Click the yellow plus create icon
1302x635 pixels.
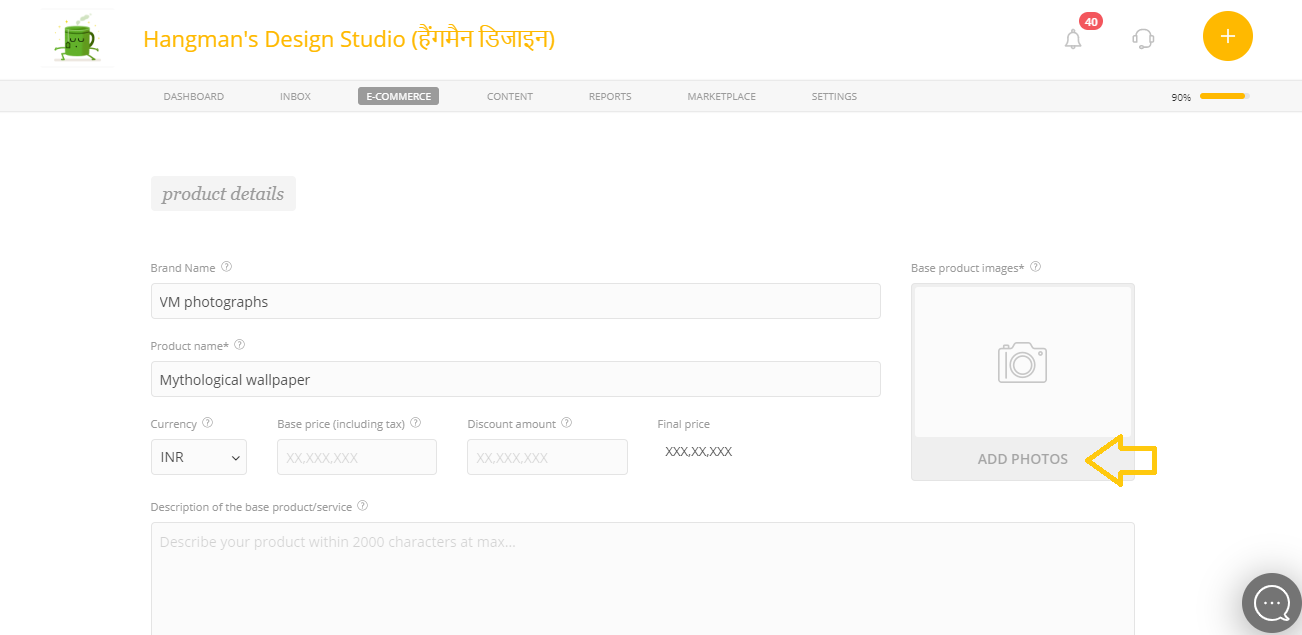pyautogui.click(x=1227, y=36)
